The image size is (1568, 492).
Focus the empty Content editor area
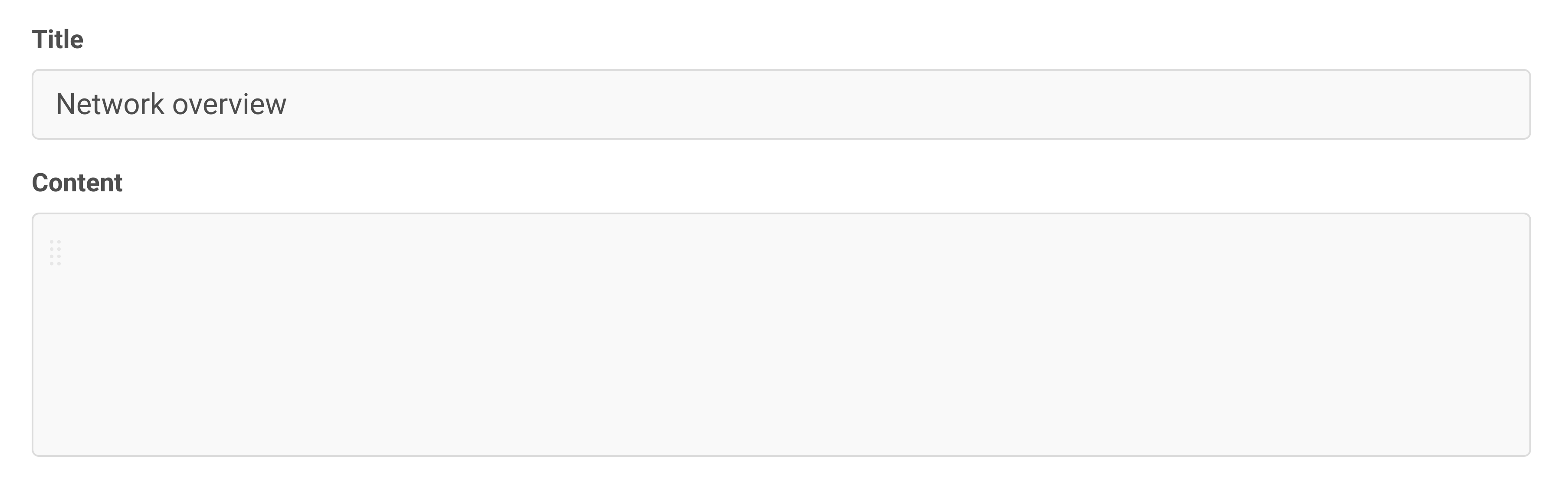coord(781,335)
